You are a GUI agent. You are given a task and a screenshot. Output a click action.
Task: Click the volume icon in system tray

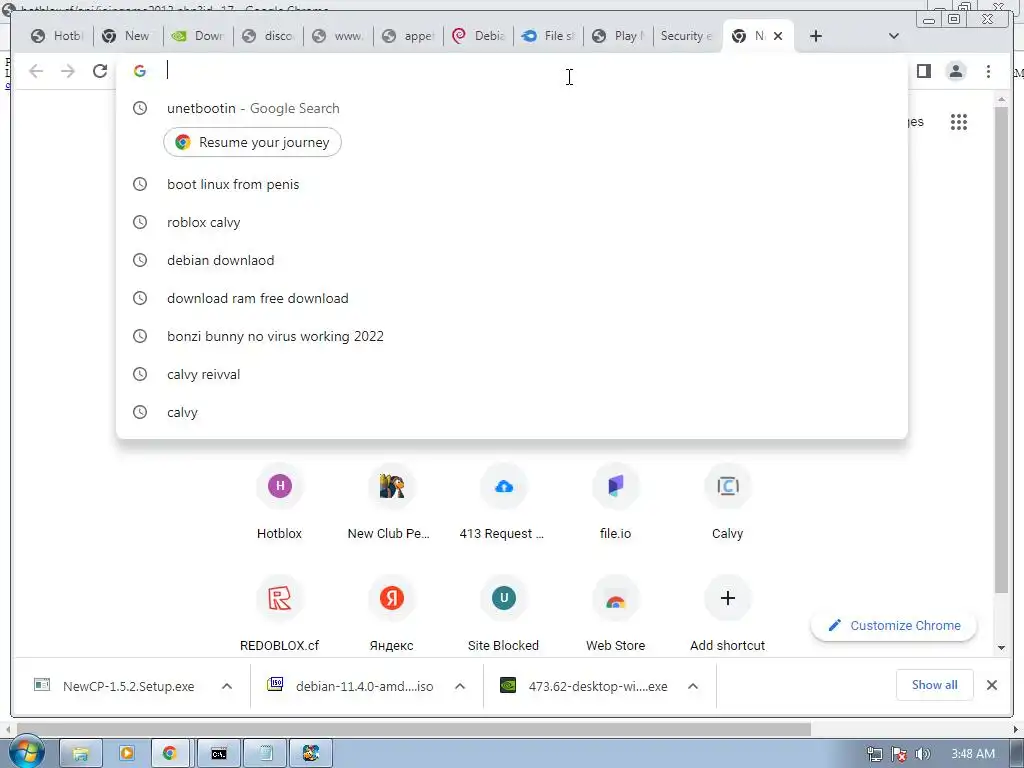point(923,754)
